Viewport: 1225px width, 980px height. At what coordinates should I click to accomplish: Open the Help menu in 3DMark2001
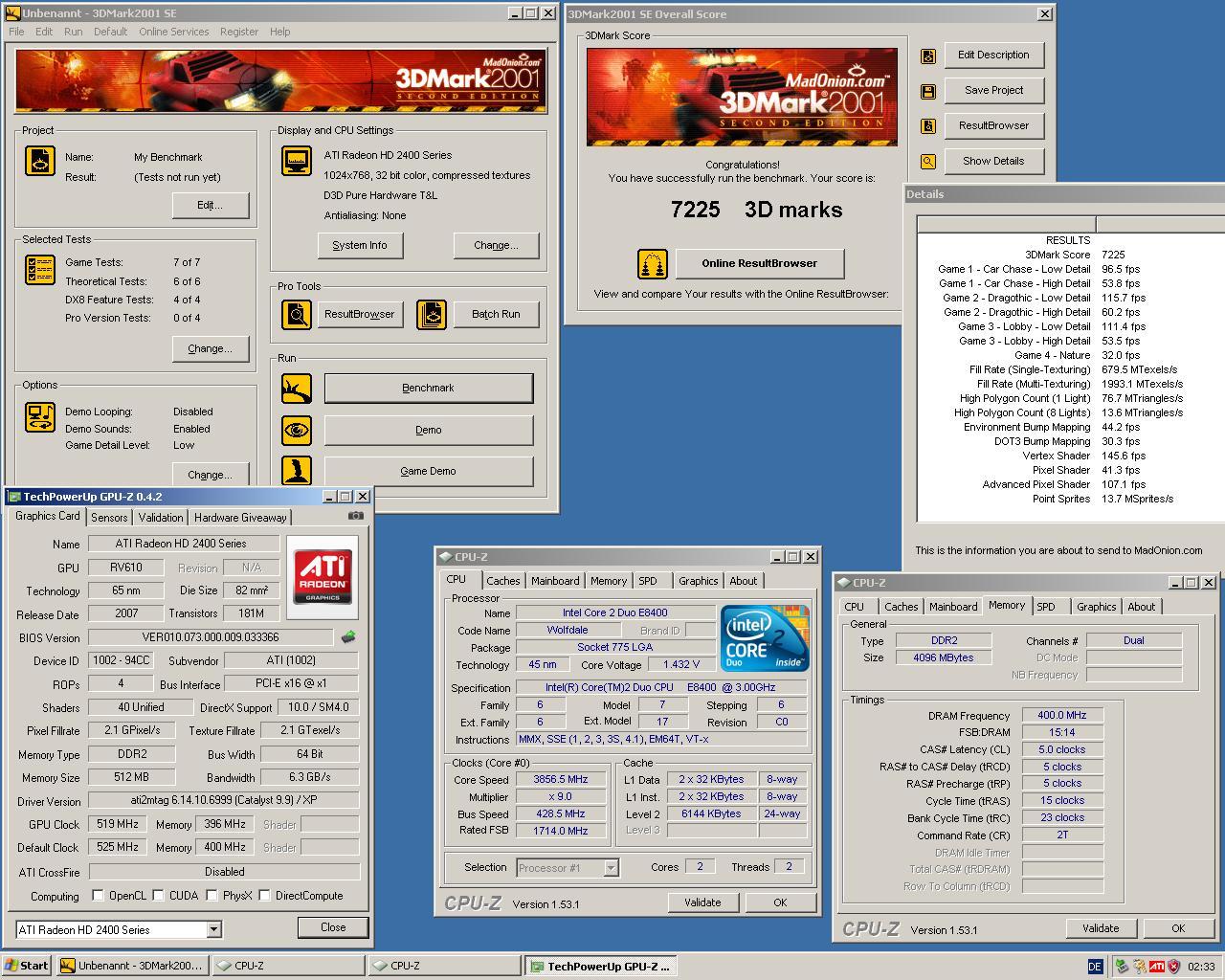click(279, 32)
